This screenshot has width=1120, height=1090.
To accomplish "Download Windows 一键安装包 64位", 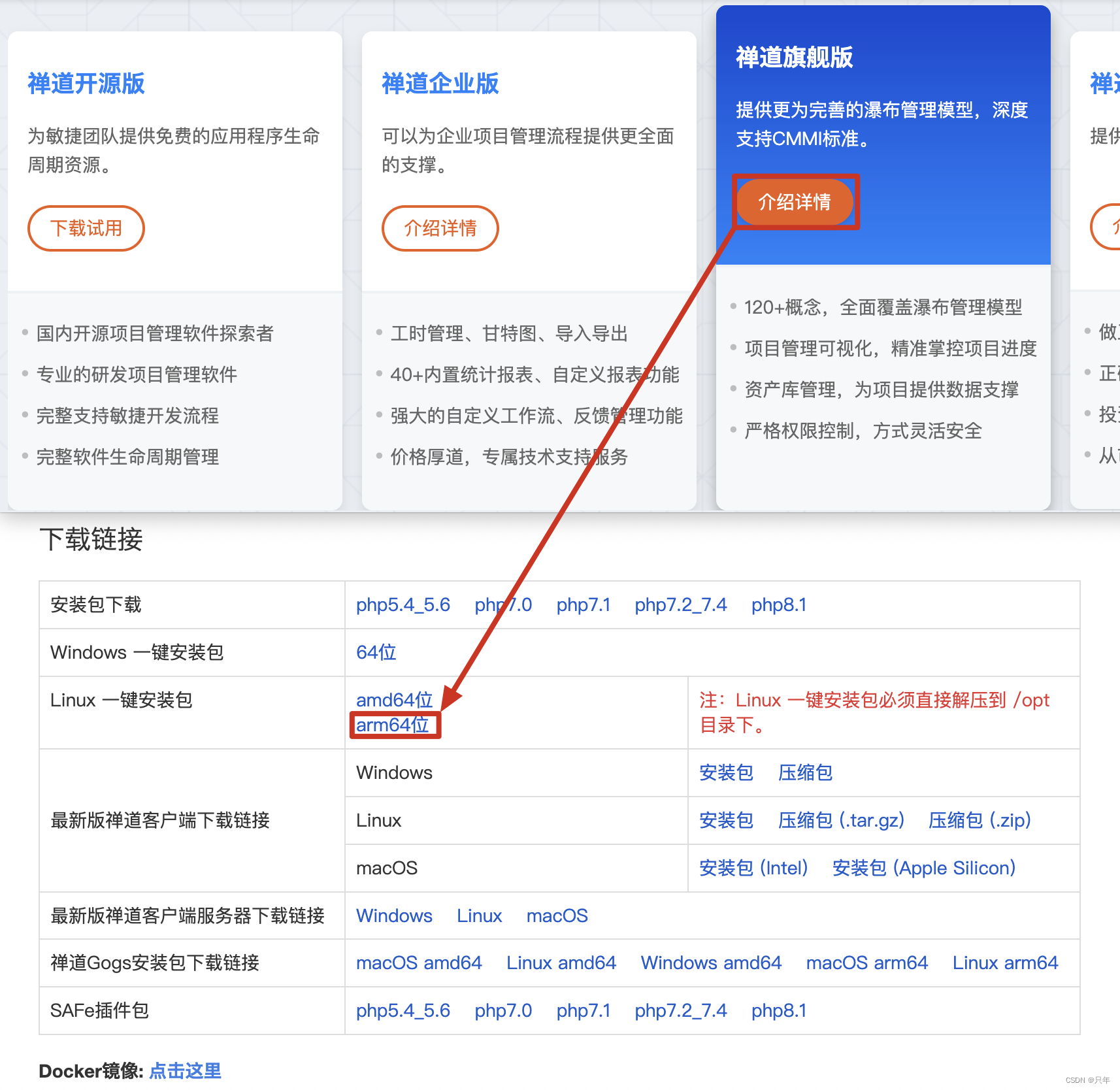I will click(376, 652).
